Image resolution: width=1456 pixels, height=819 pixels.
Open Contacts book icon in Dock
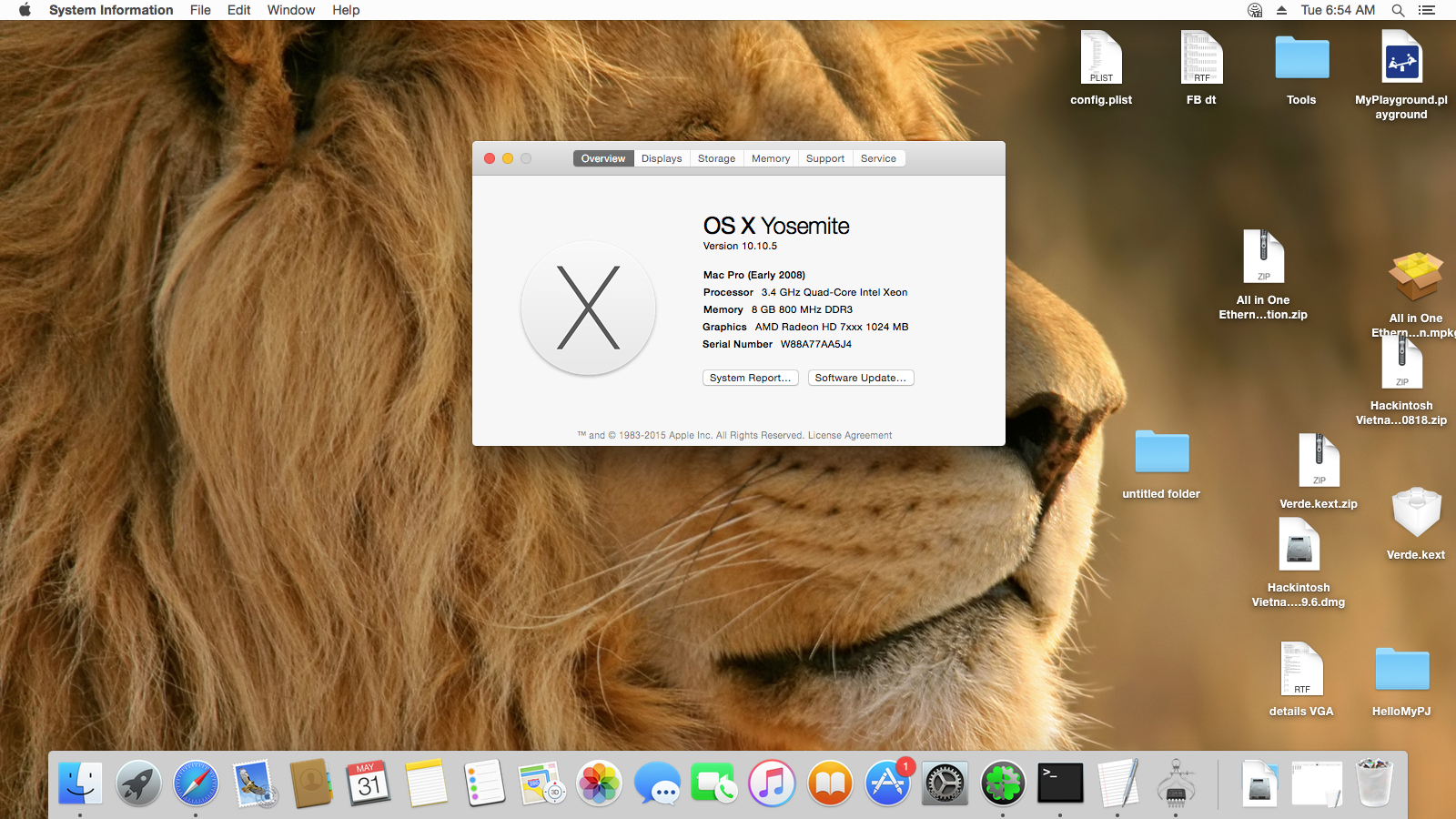coord(311,783)
